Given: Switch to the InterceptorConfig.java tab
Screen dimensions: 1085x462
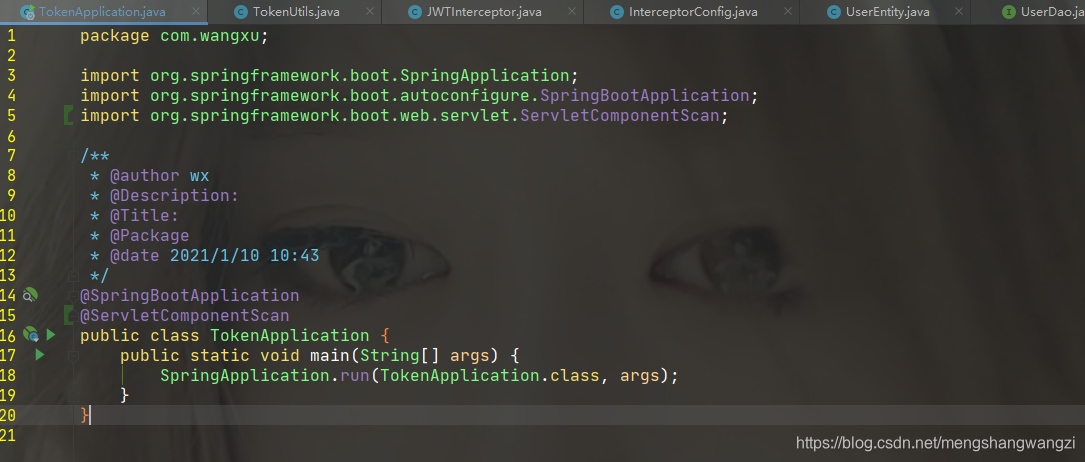Looking at the screenshot, I should coord(693,12).
